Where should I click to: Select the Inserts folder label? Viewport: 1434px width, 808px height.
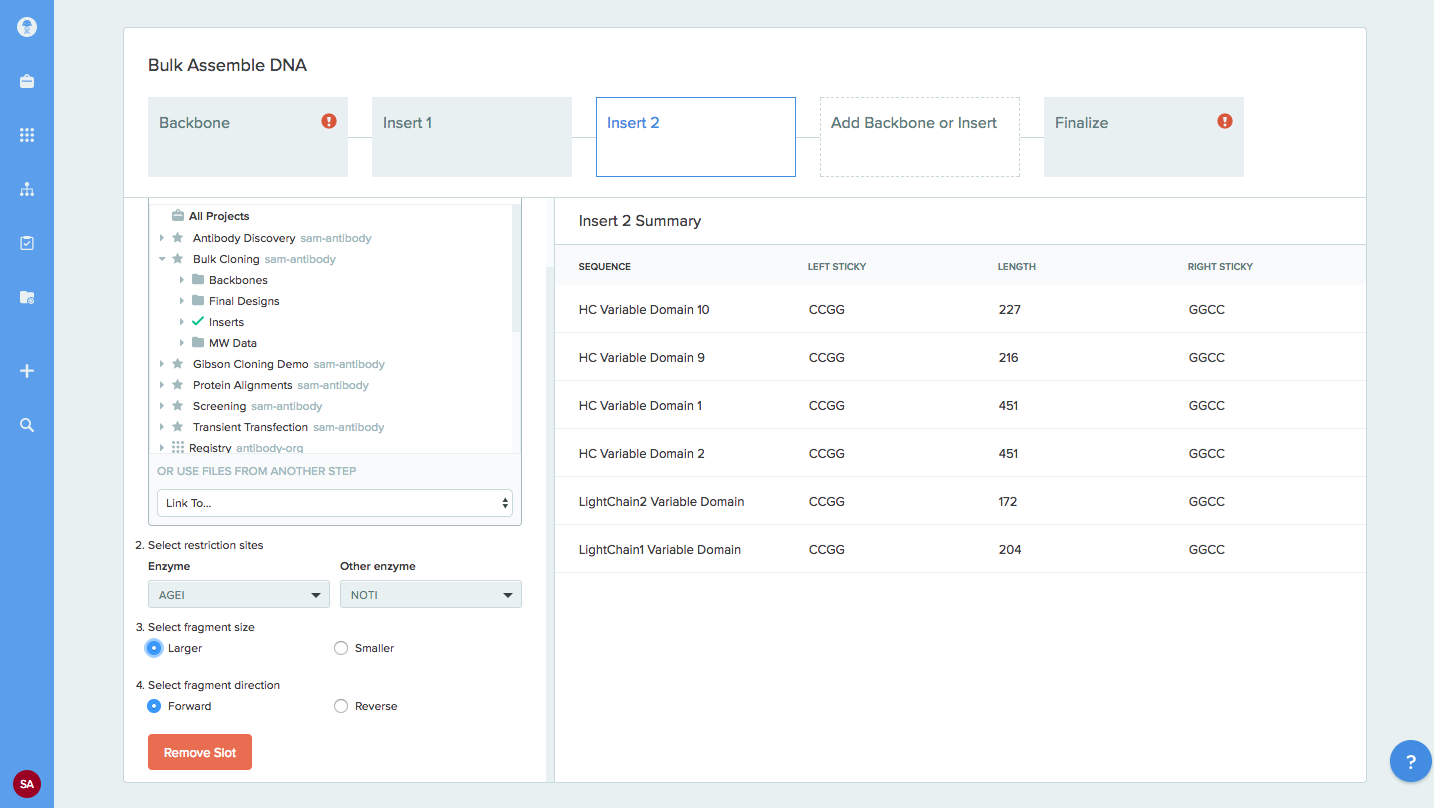pyautogui.click(x=226, y=322)
